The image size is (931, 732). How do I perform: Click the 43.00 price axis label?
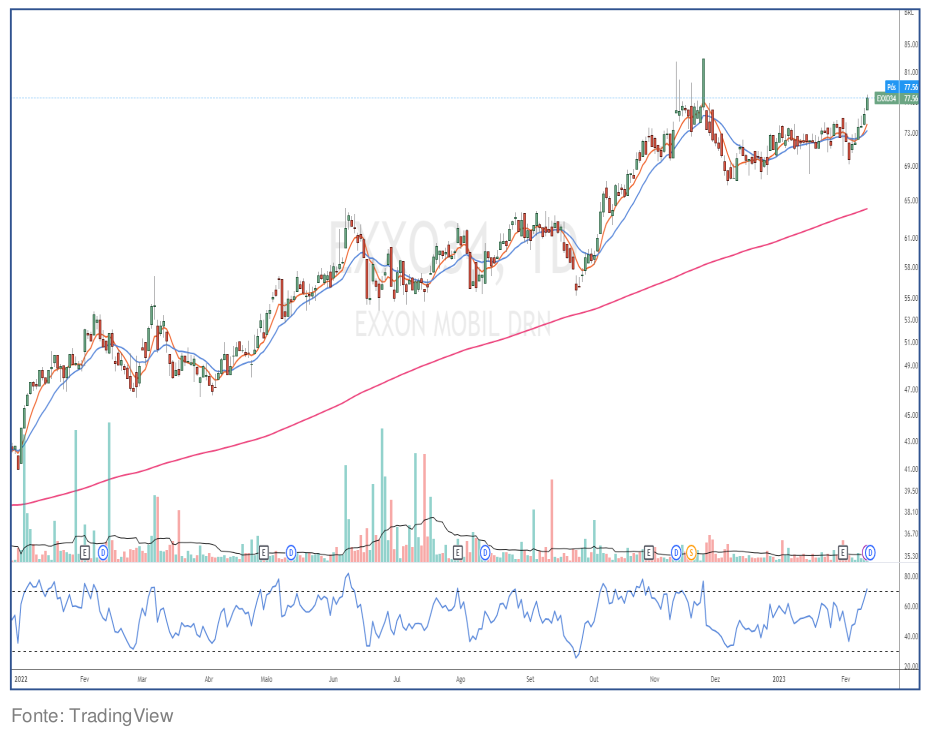[x=911, y=441]
